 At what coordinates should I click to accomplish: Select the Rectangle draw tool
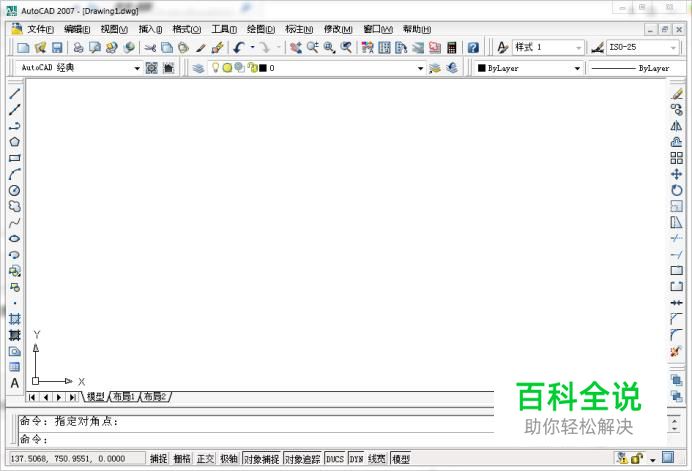[15, 158]
